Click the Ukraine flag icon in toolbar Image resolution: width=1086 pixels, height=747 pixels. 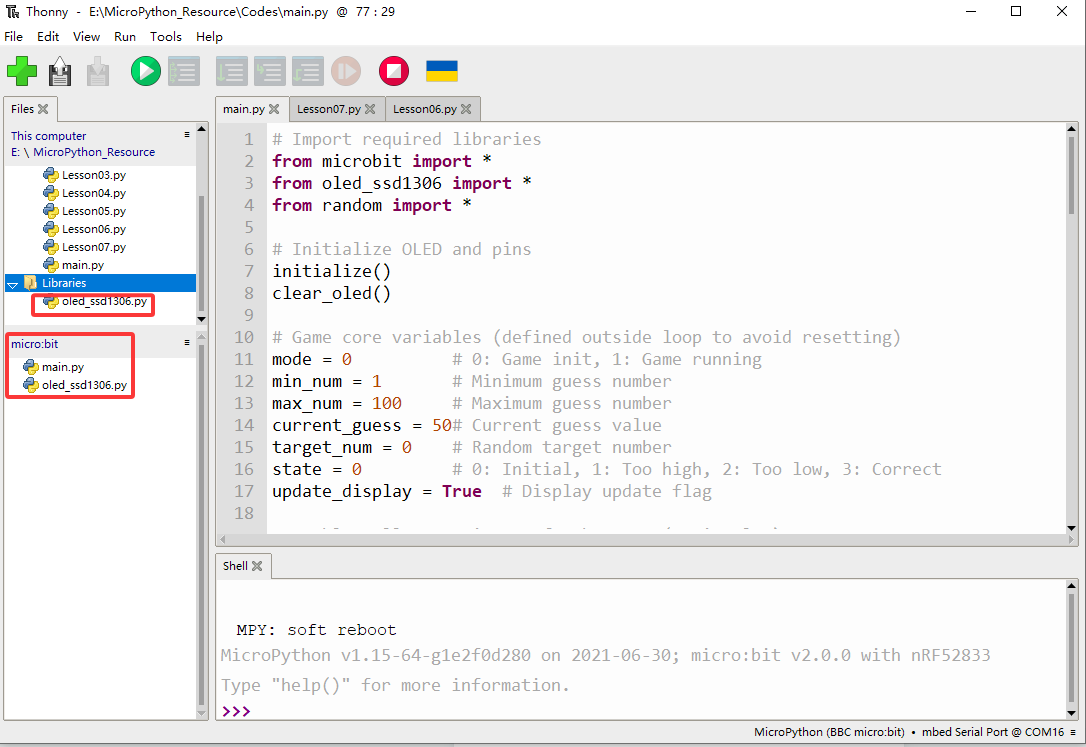(x=441, y=71)
